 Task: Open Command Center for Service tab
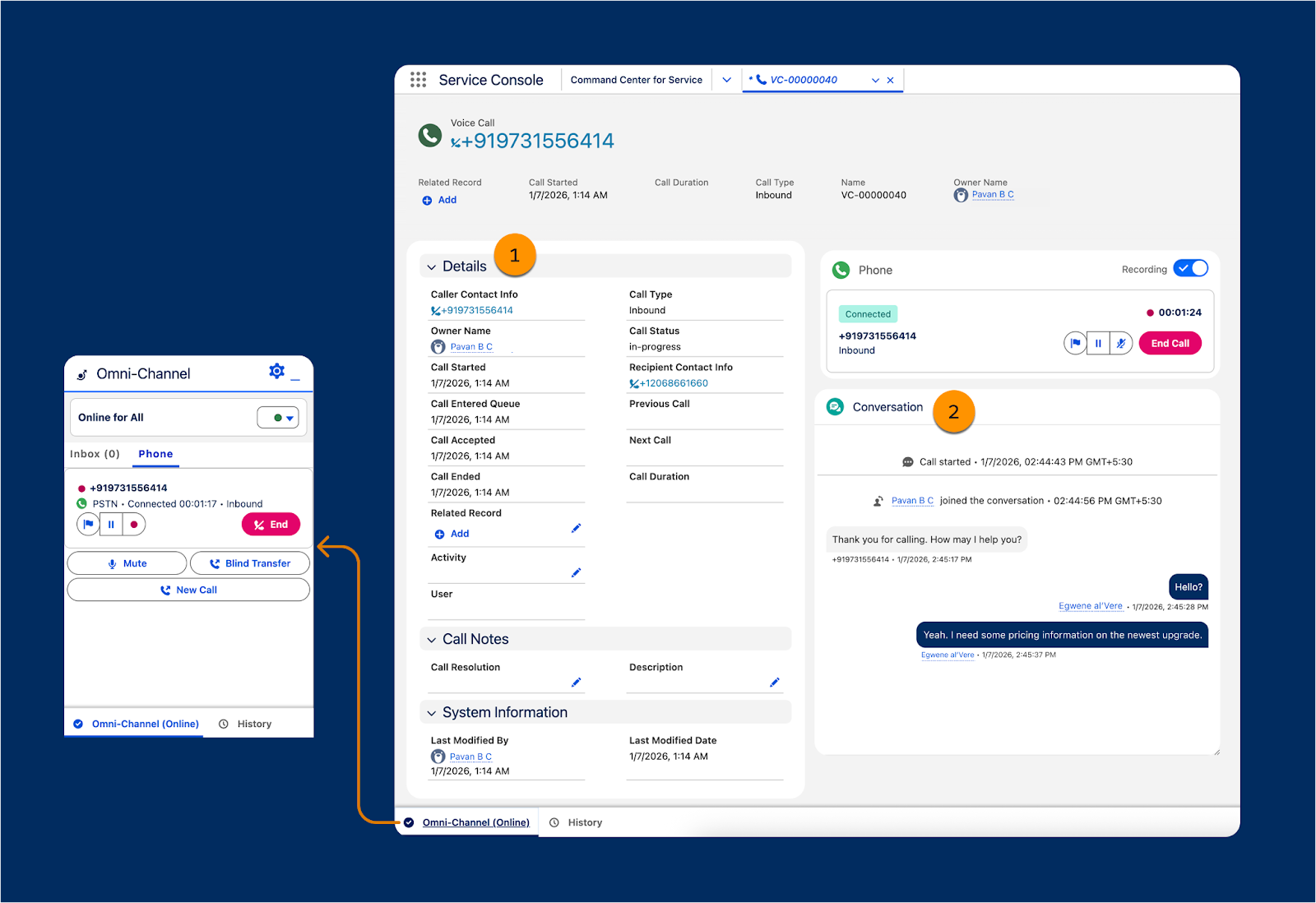click(637, 80)
